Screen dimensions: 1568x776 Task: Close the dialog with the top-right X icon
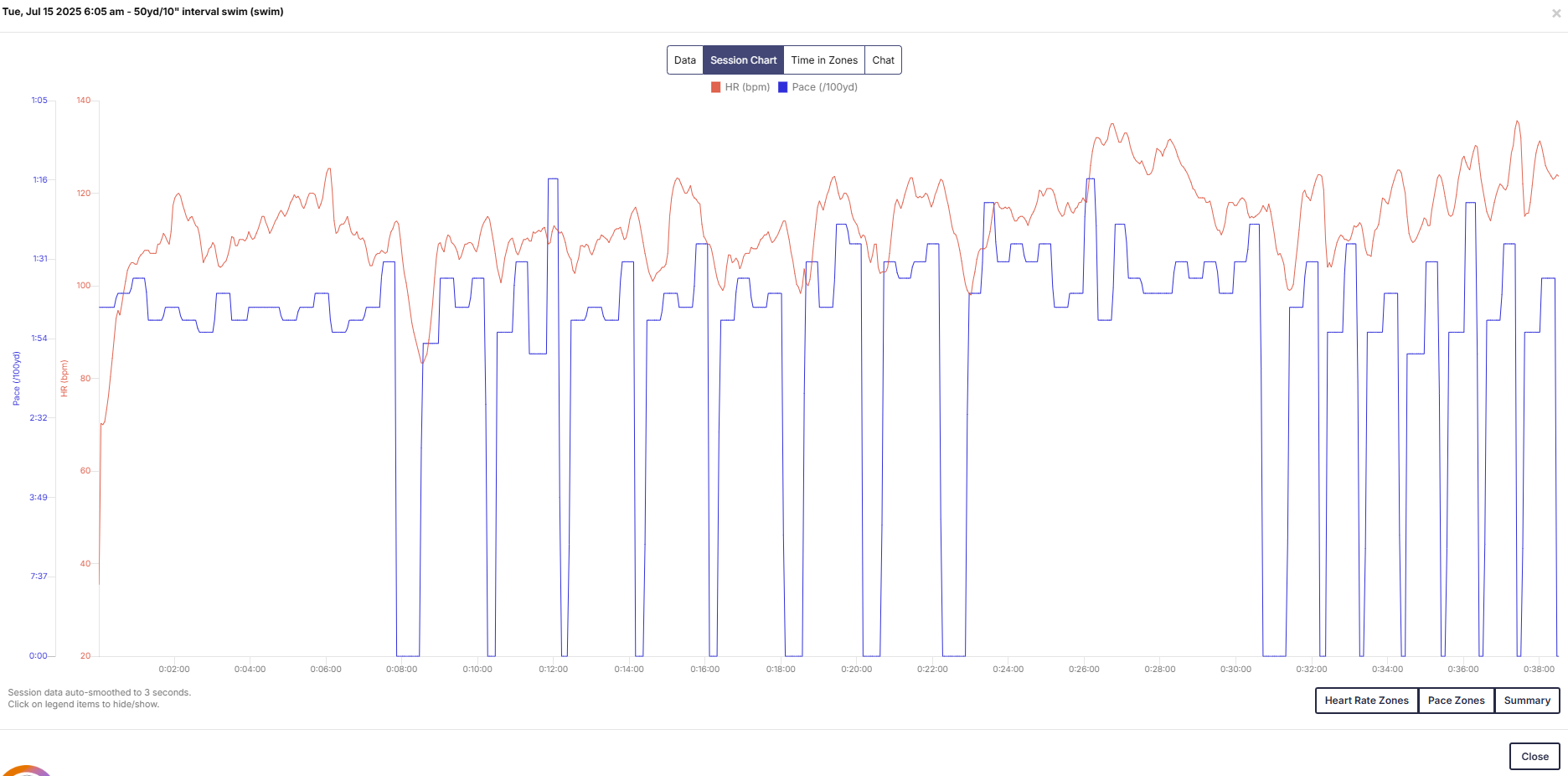click(1556, 13)
